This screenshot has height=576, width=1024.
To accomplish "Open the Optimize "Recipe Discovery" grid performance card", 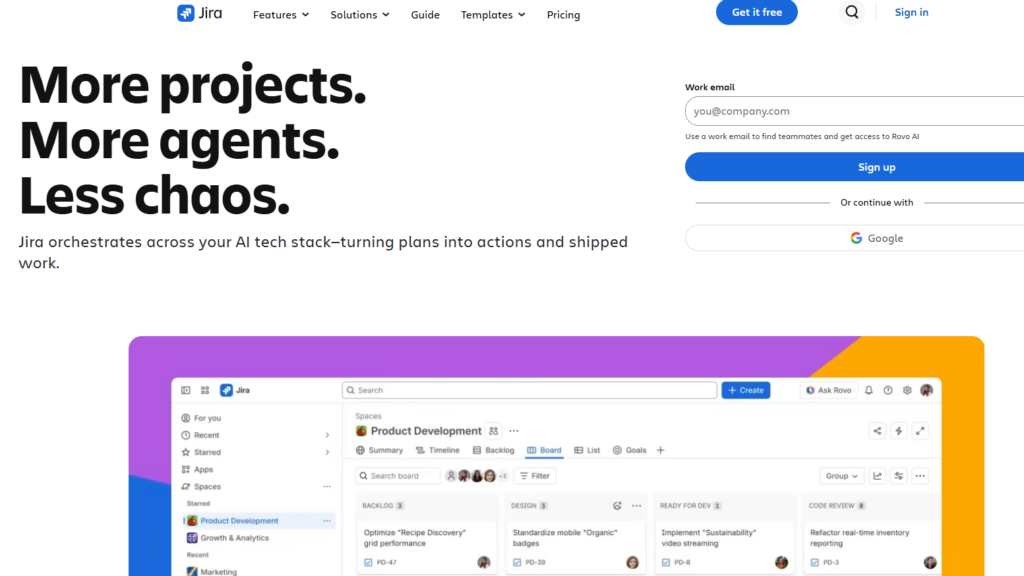I will click(427, 547).
